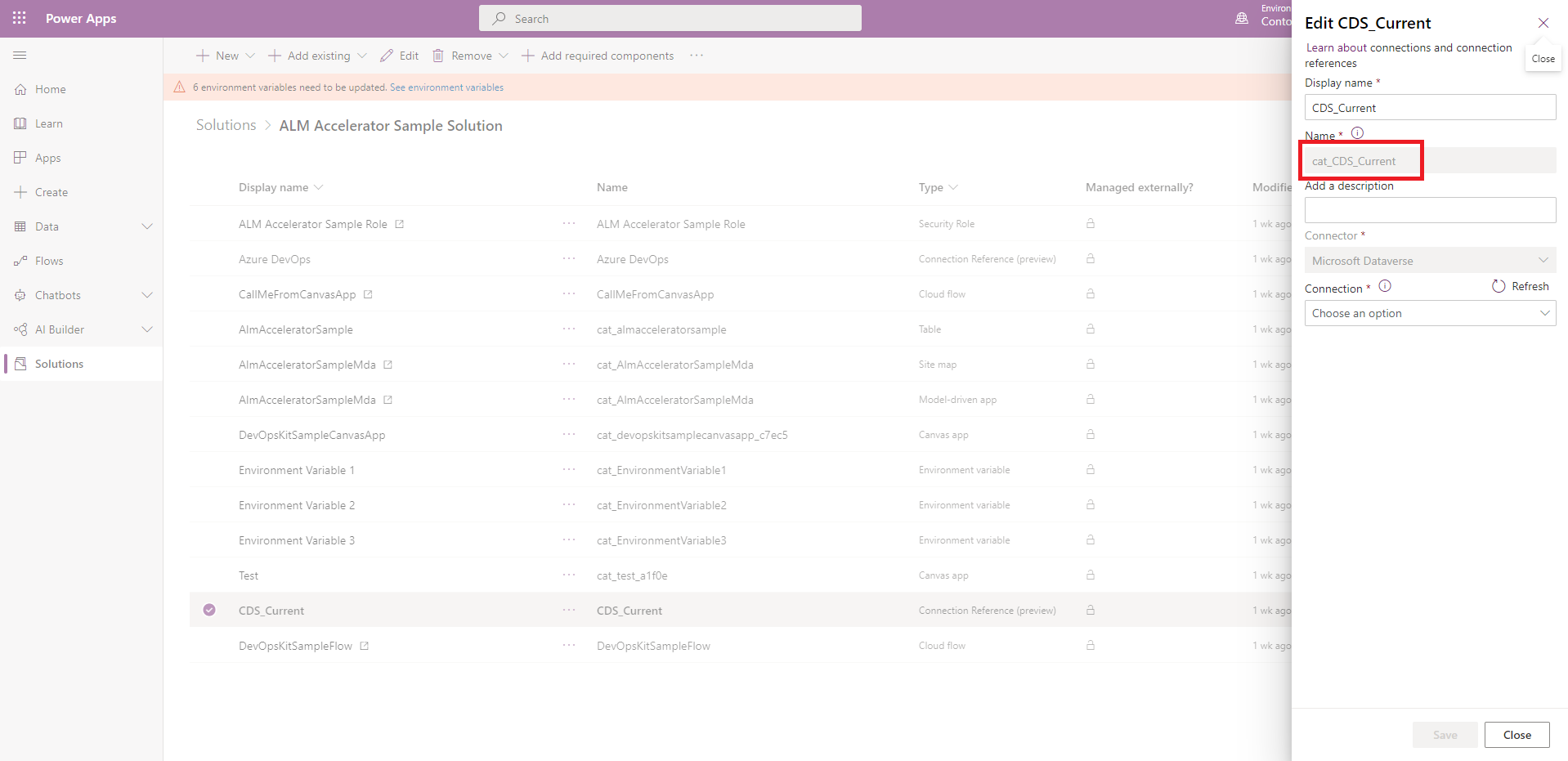Click the Edit pencil icon

tap(386, 56)
